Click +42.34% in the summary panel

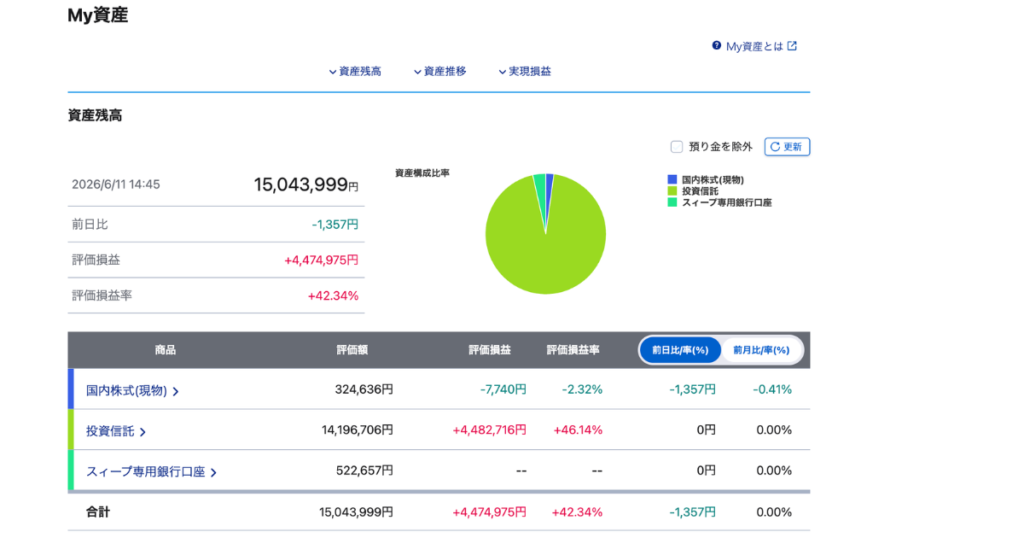332,296
